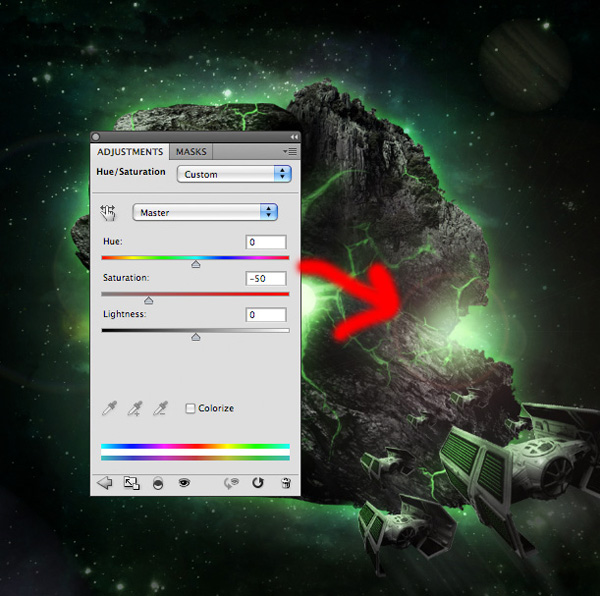Viewport: 600px width, 596px height.
Task: Click the first eyedropper tool
Action: point(109,408)
